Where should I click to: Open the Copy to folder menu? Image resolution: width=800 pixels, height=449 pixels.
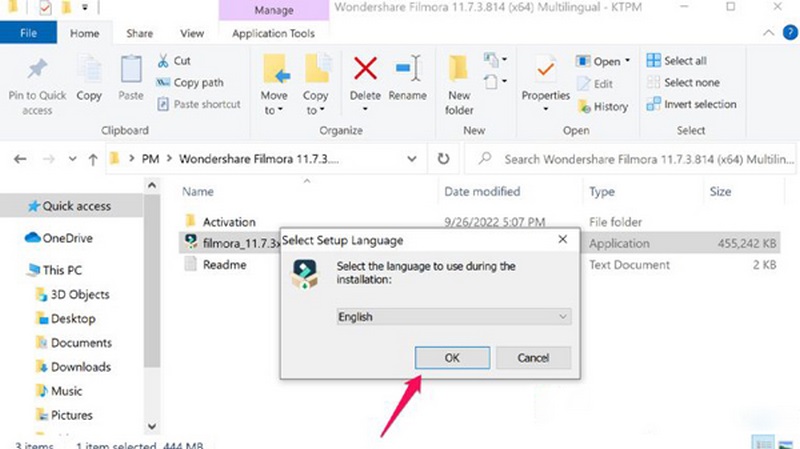tap(316, 85)
